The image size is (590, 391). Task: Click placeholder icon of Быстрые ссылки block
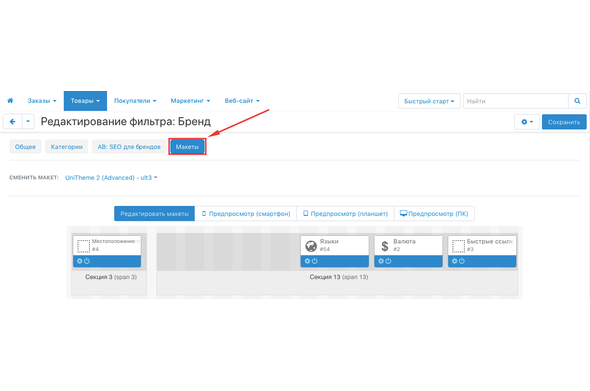pos(458,246)
